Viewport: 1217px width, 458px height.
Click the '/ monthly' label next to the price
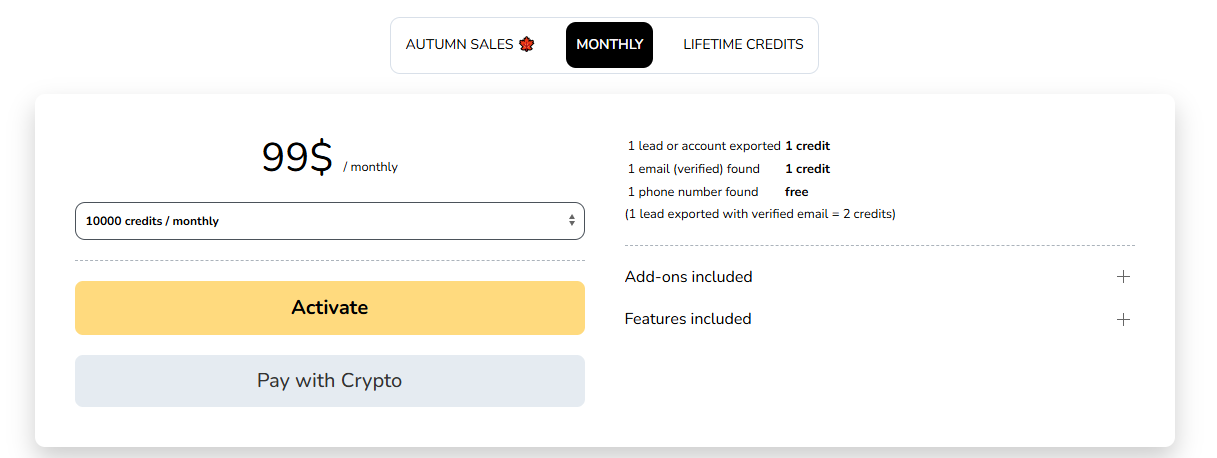[x=370, y=167]
